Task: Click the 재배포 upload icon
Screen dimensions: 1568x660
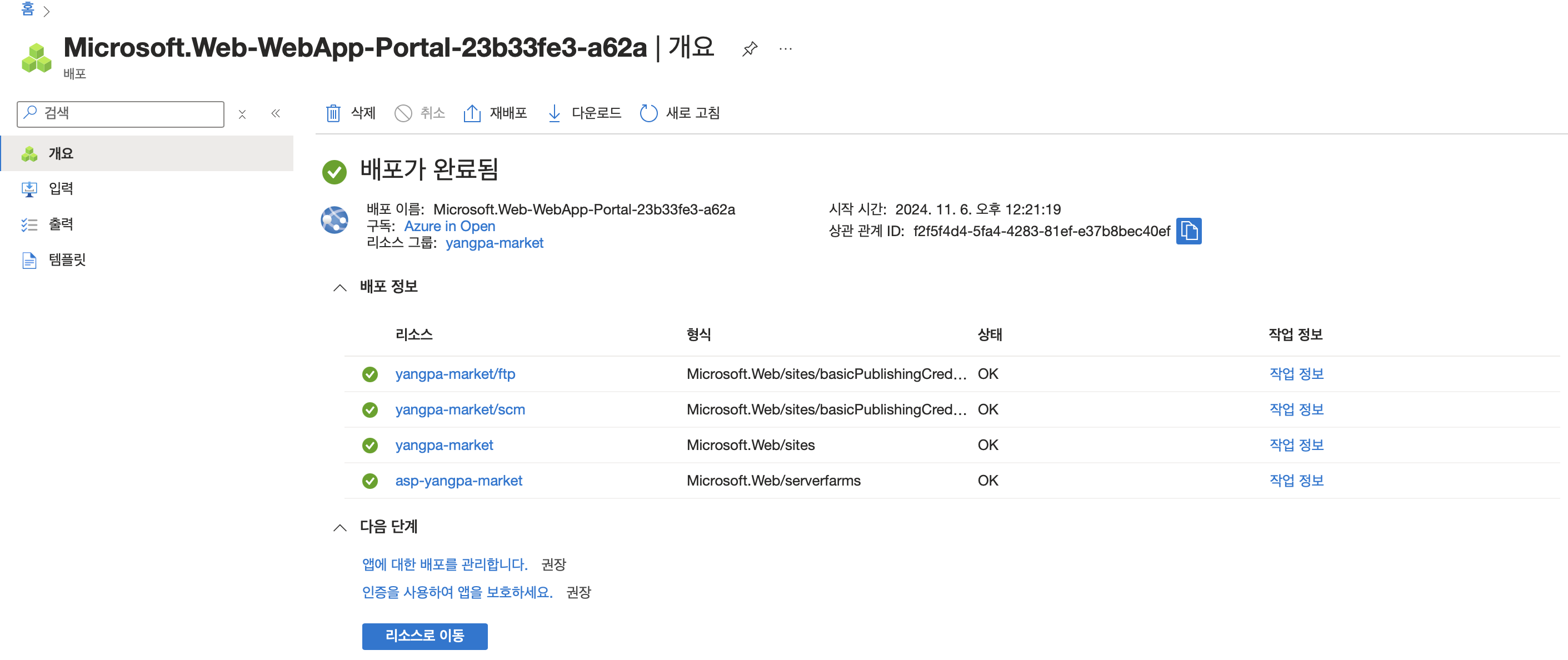Action: point(472,113)
